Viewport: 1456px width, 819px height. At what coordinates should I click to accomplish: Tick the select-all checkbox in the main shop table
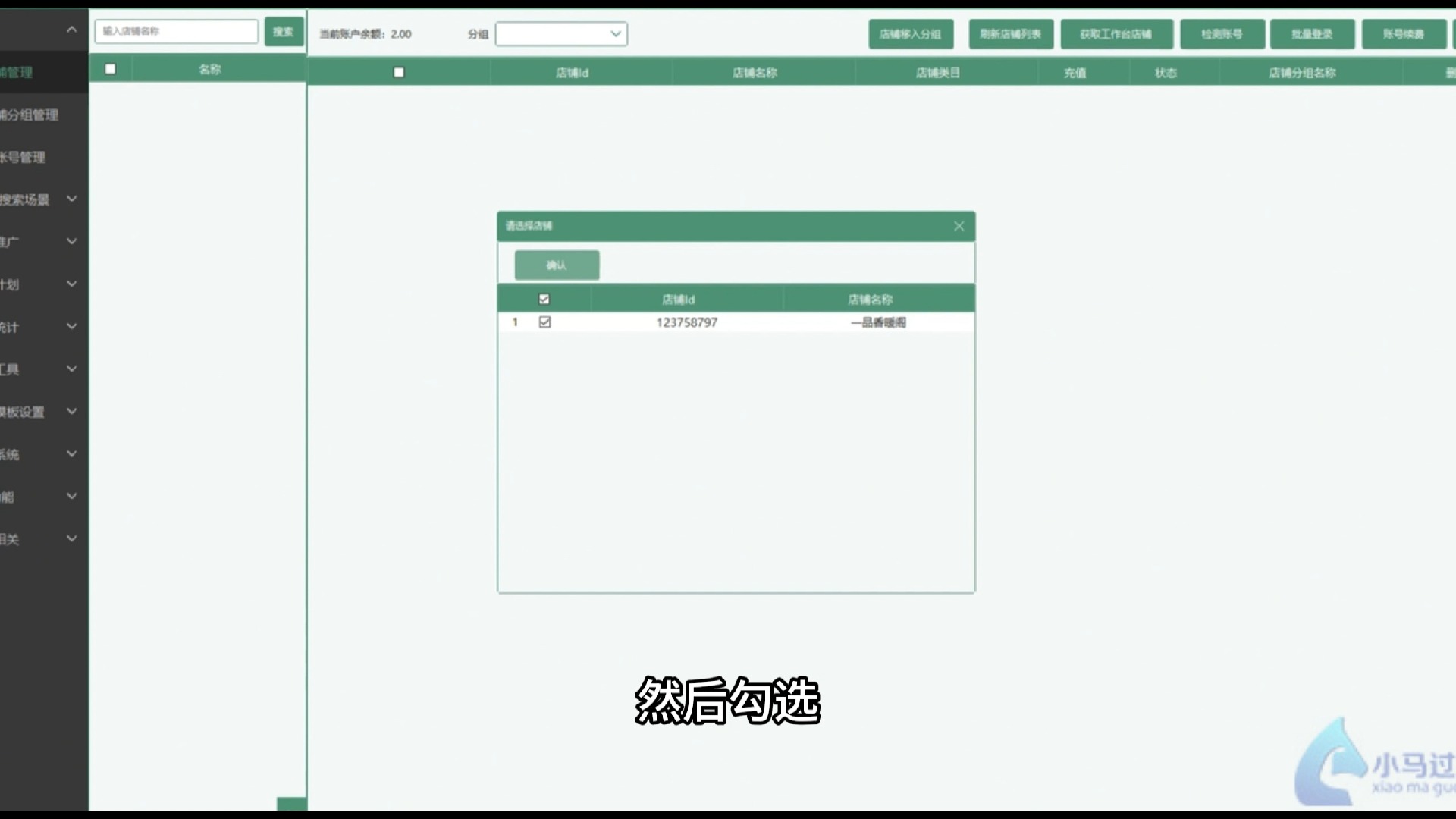[399, 73]
